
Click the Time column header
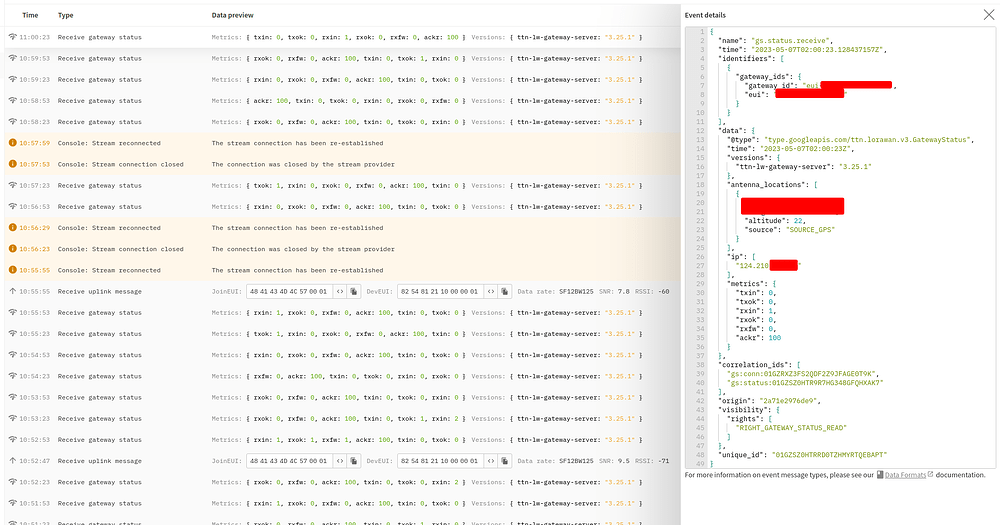pos(30,15)
